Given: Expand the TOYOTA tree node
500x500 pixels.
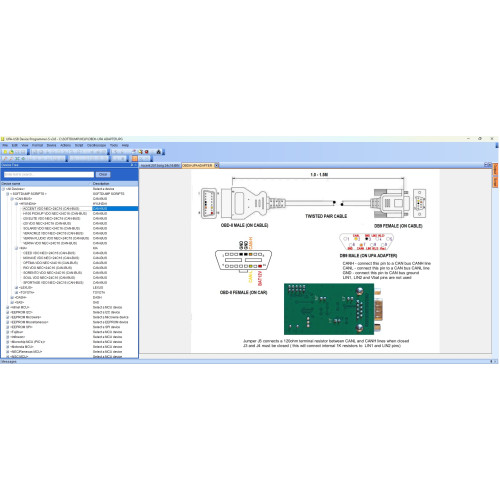Looking at the screenshot, I should tap(16, 292).
